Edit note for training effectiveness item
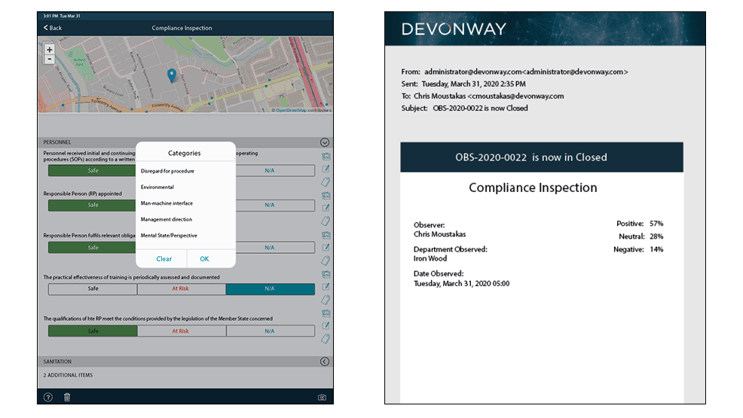 point(326,287)
